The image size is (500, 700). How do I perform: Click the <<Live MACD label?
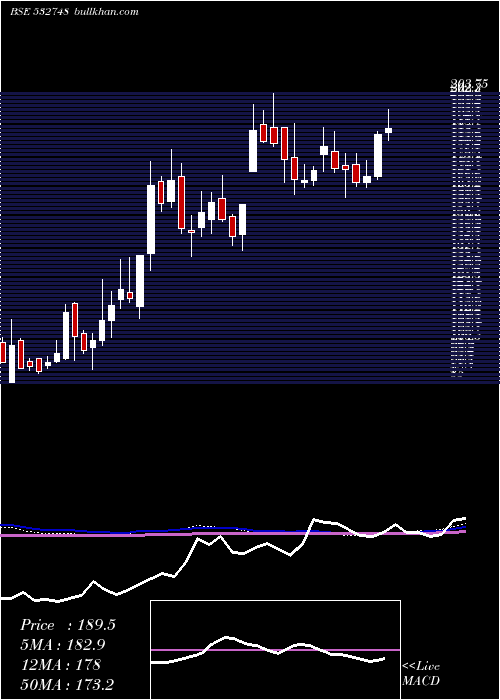pos(421,673)
